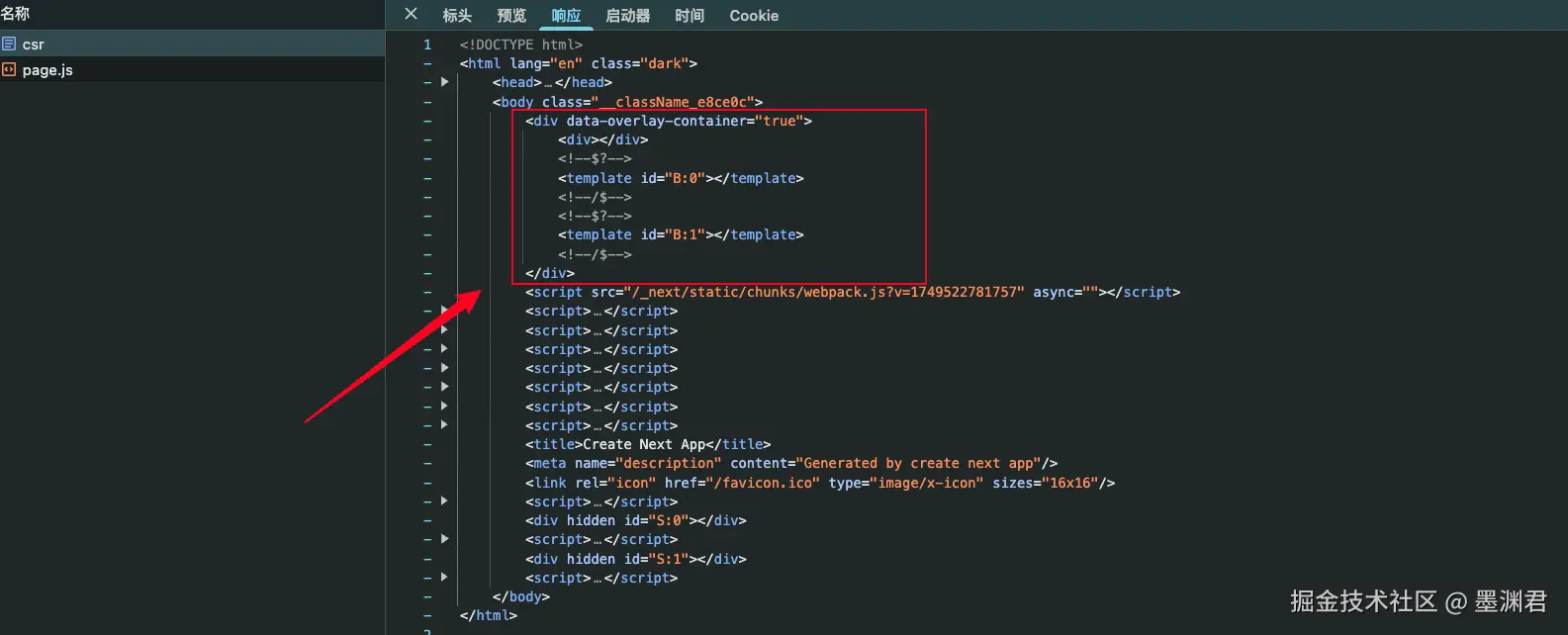Image resolution: width=1568 pixels, height=635 pixels.
Task: Click the 名称 column header
Action: (16, 14)
